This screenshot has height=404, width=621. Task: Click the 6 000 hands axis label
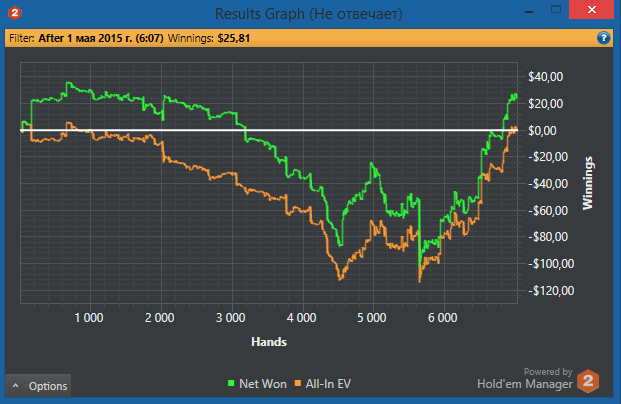point(443,318)
